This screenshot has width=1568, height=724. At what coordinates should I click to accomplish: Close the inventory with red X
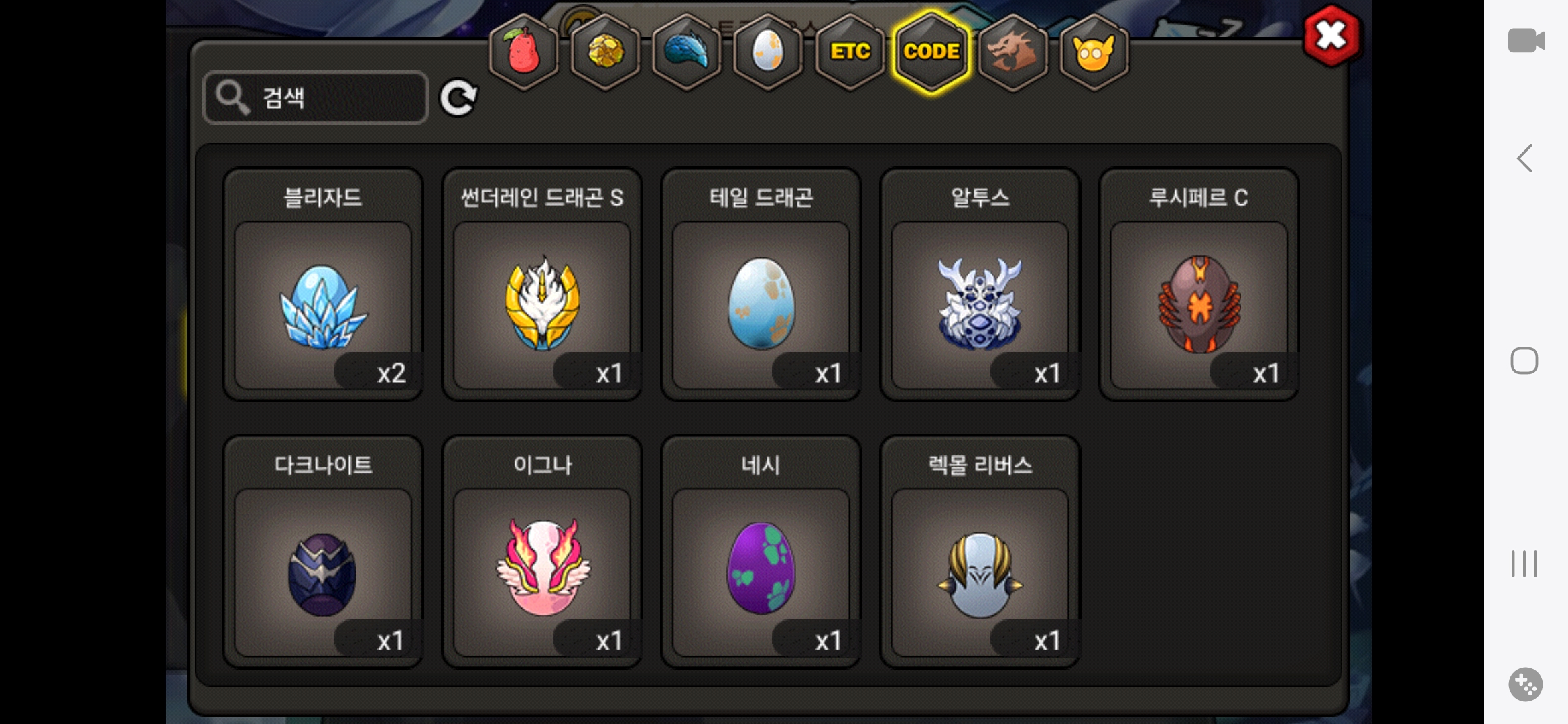point(1331,36)
